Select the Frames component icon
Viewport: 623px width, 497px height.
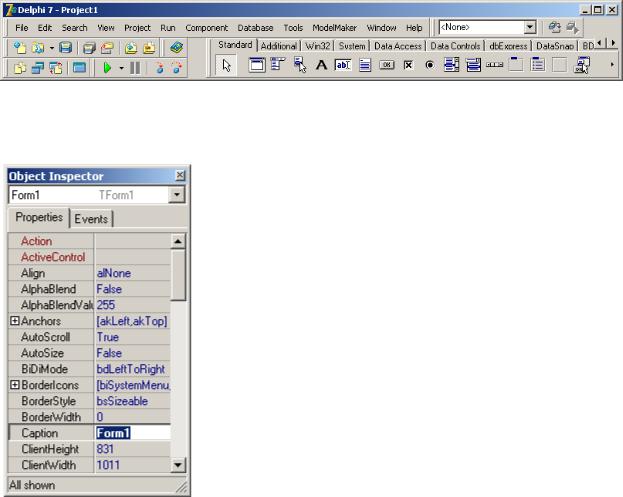257,65
